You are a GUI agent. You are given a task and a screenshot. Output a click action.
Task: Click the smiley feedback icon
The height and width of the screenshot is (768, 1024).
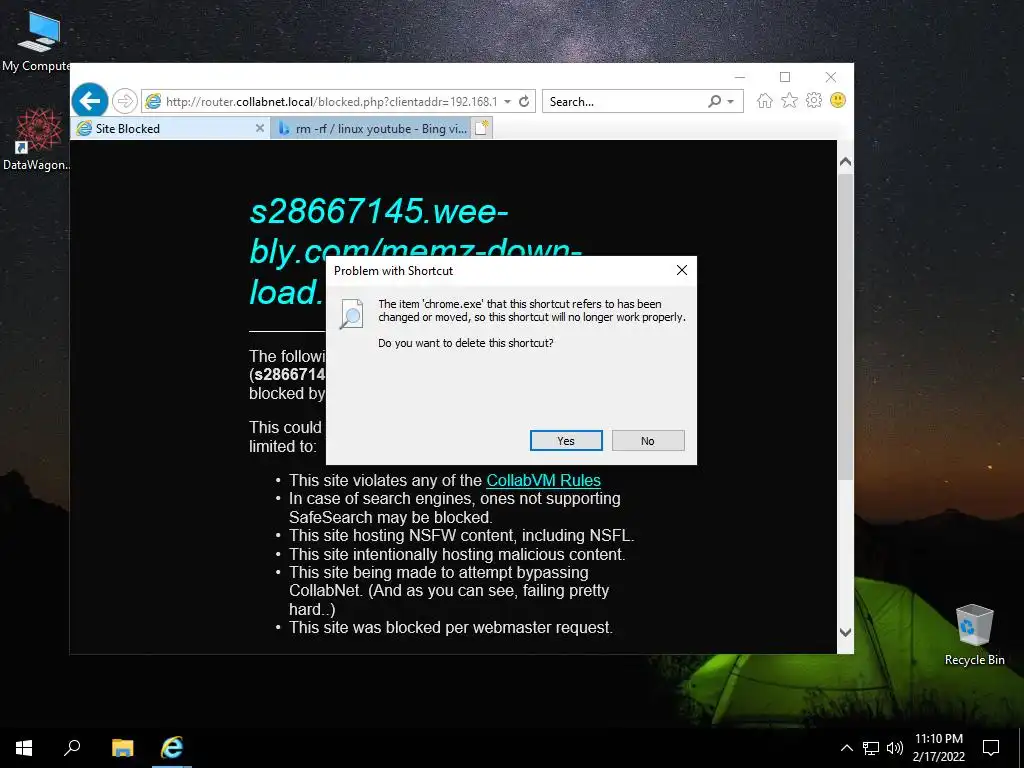[838, 101]
